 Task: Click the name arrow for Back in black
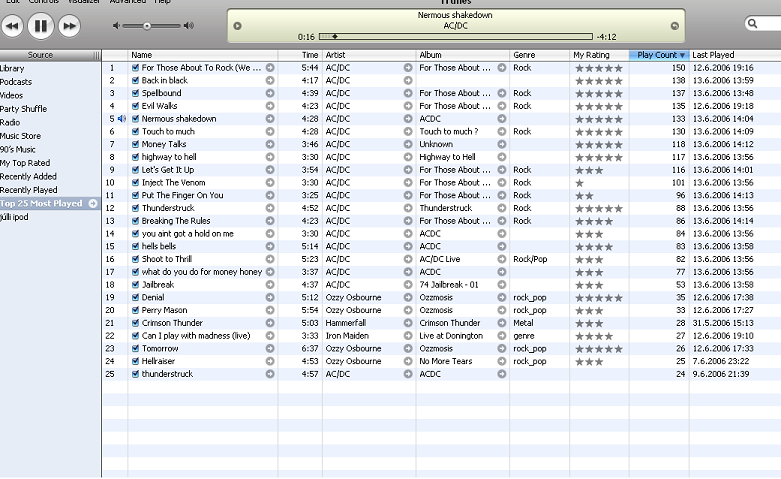[270, 80]
